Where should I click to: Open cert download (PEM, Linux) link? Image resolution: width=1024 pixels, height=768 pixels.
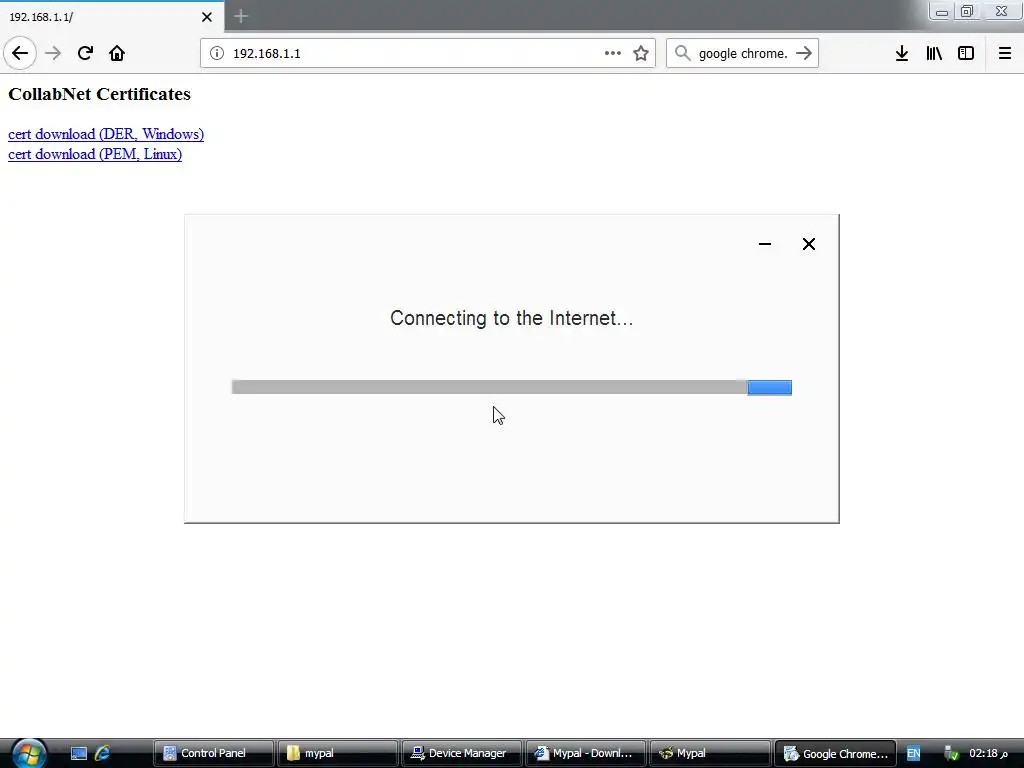(x=95, y=154)
